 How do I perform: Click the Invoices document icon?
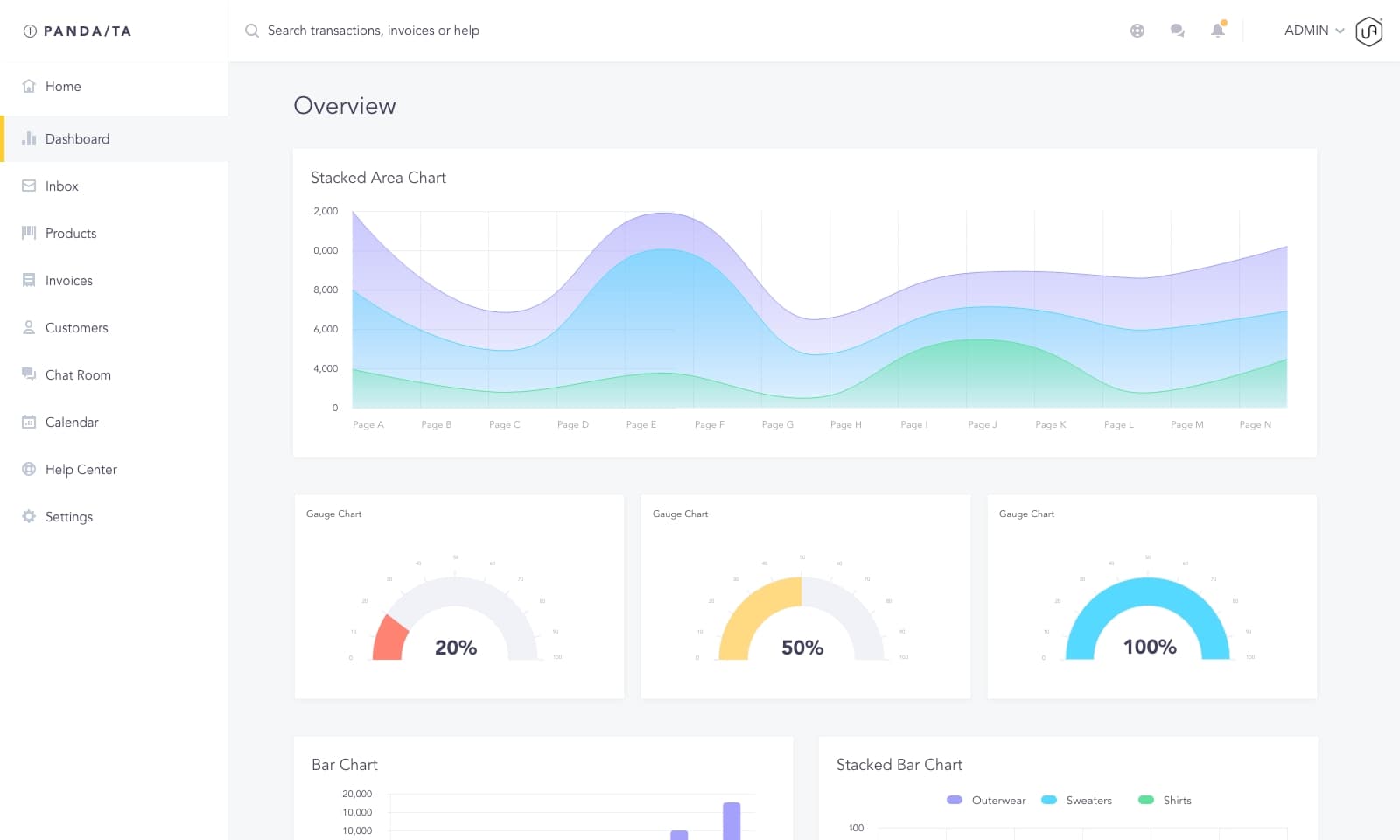click(29, 280)
